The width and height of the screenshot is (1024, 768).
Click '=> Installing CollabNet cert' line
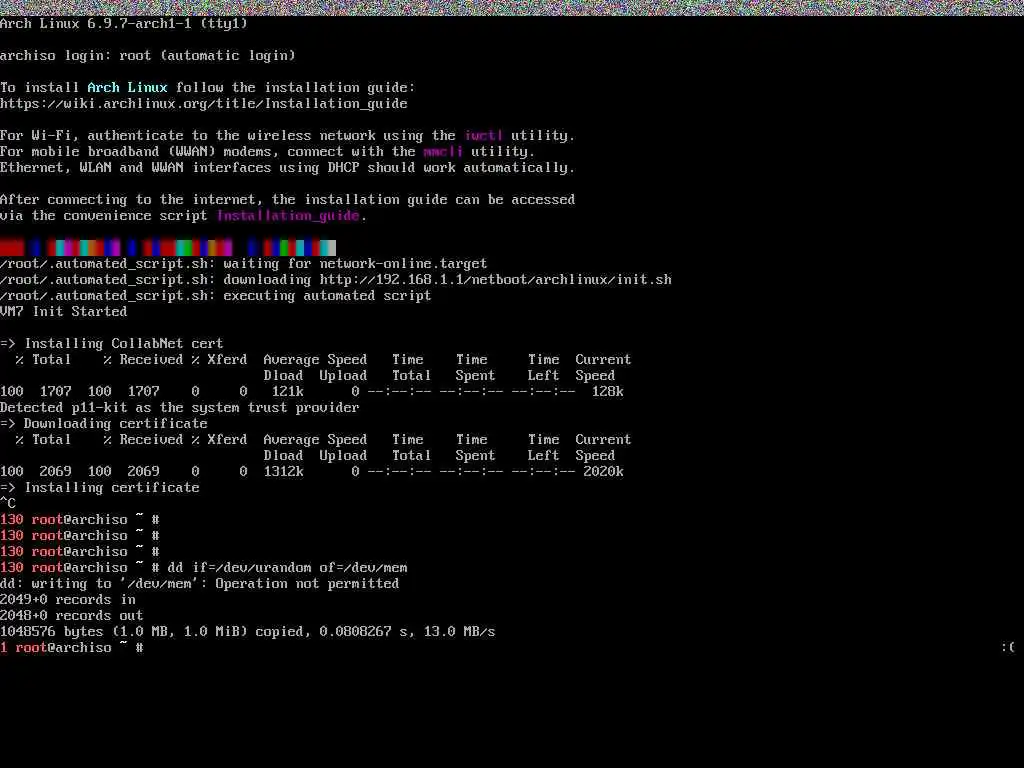112,344
